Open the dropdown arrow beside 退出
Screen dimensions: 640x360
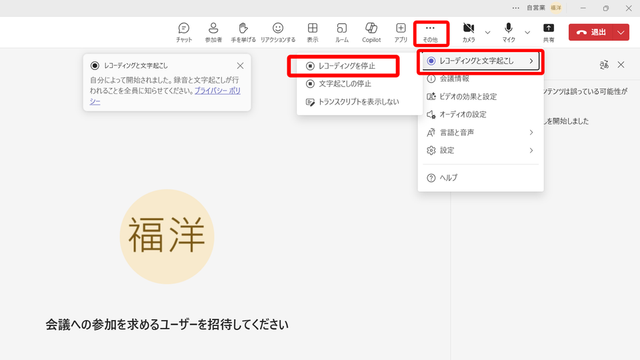(x=621, y=32)
